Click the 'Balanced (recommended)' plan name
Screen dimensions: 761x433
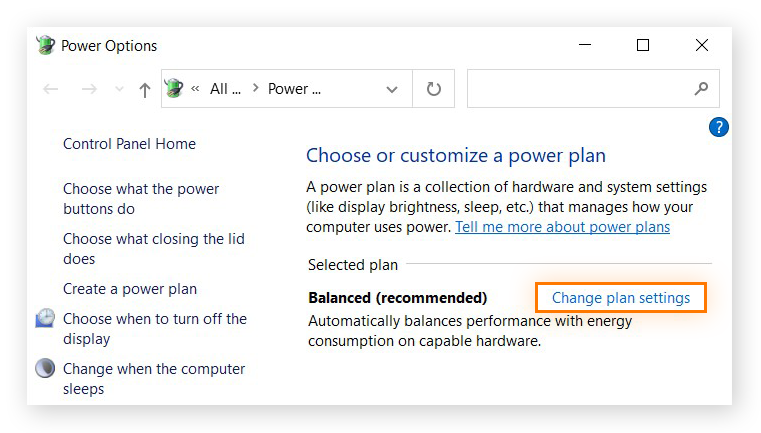[x=397, y=298]
